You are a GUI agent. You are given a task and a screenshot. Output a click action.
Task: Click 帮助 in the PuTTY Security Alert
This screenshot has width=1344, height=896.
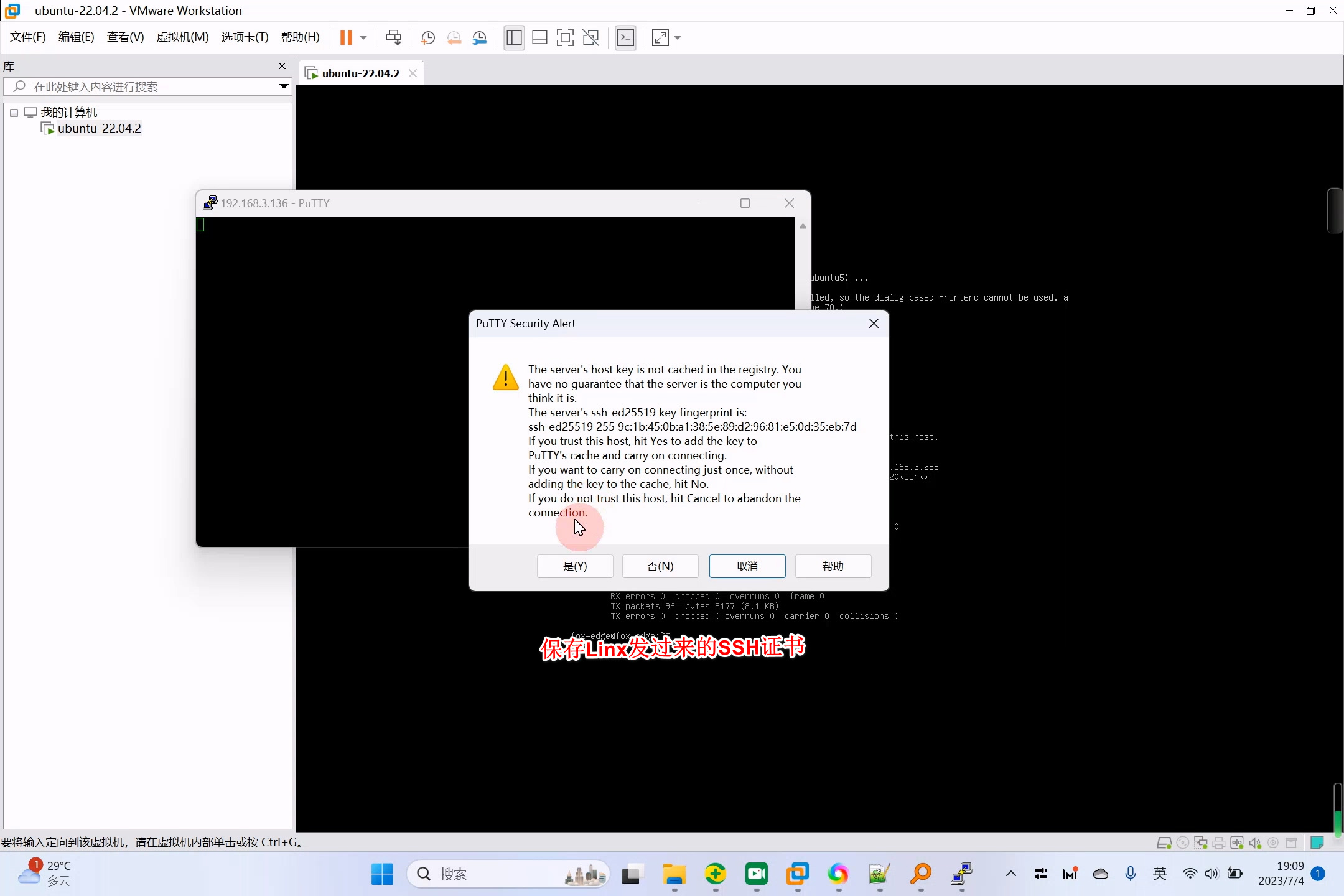pyautogui.click(x=833, y=566)
